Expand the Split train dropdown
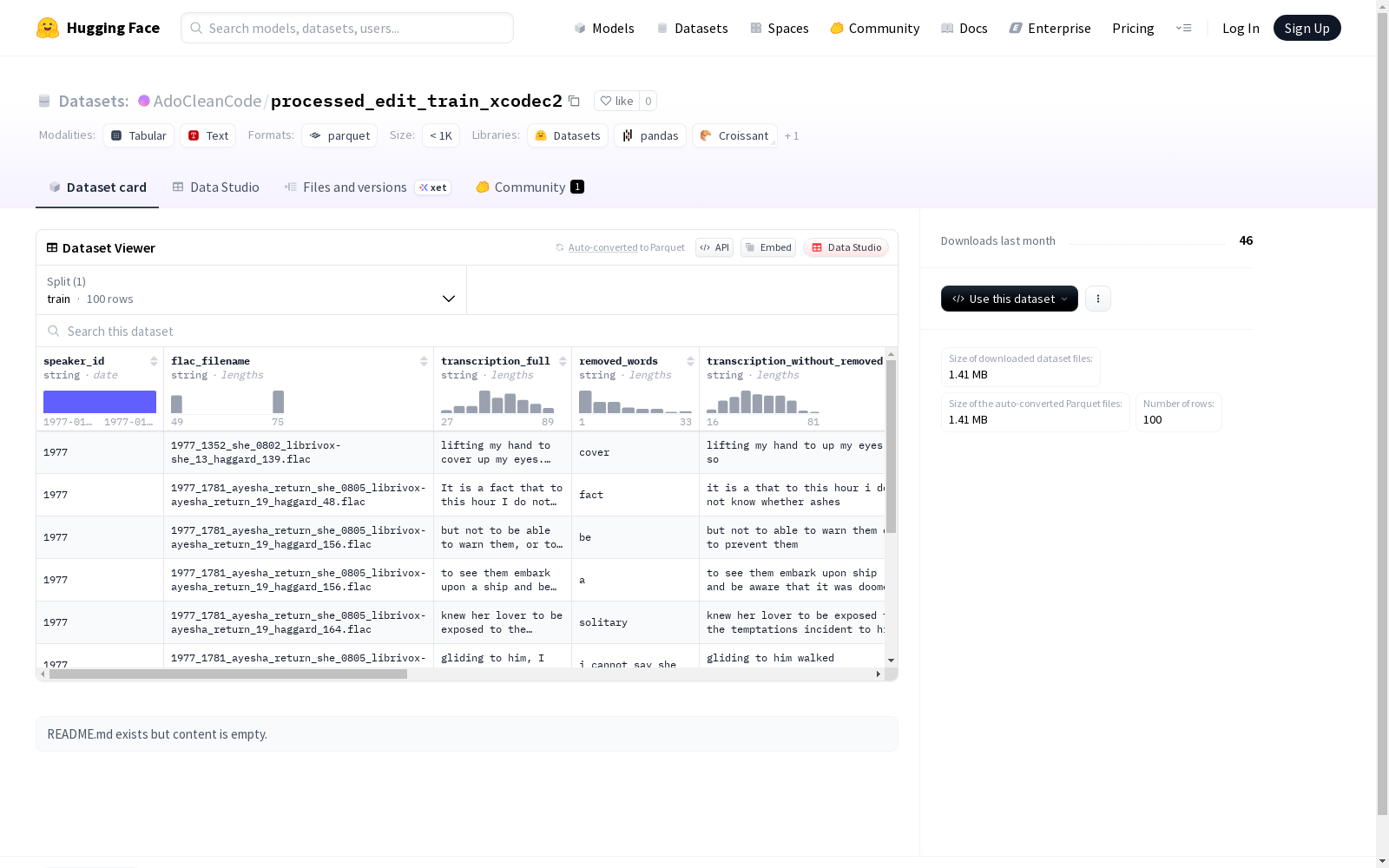The height and width of the screenshot is (868, 1389). click(x=251, y=290)
